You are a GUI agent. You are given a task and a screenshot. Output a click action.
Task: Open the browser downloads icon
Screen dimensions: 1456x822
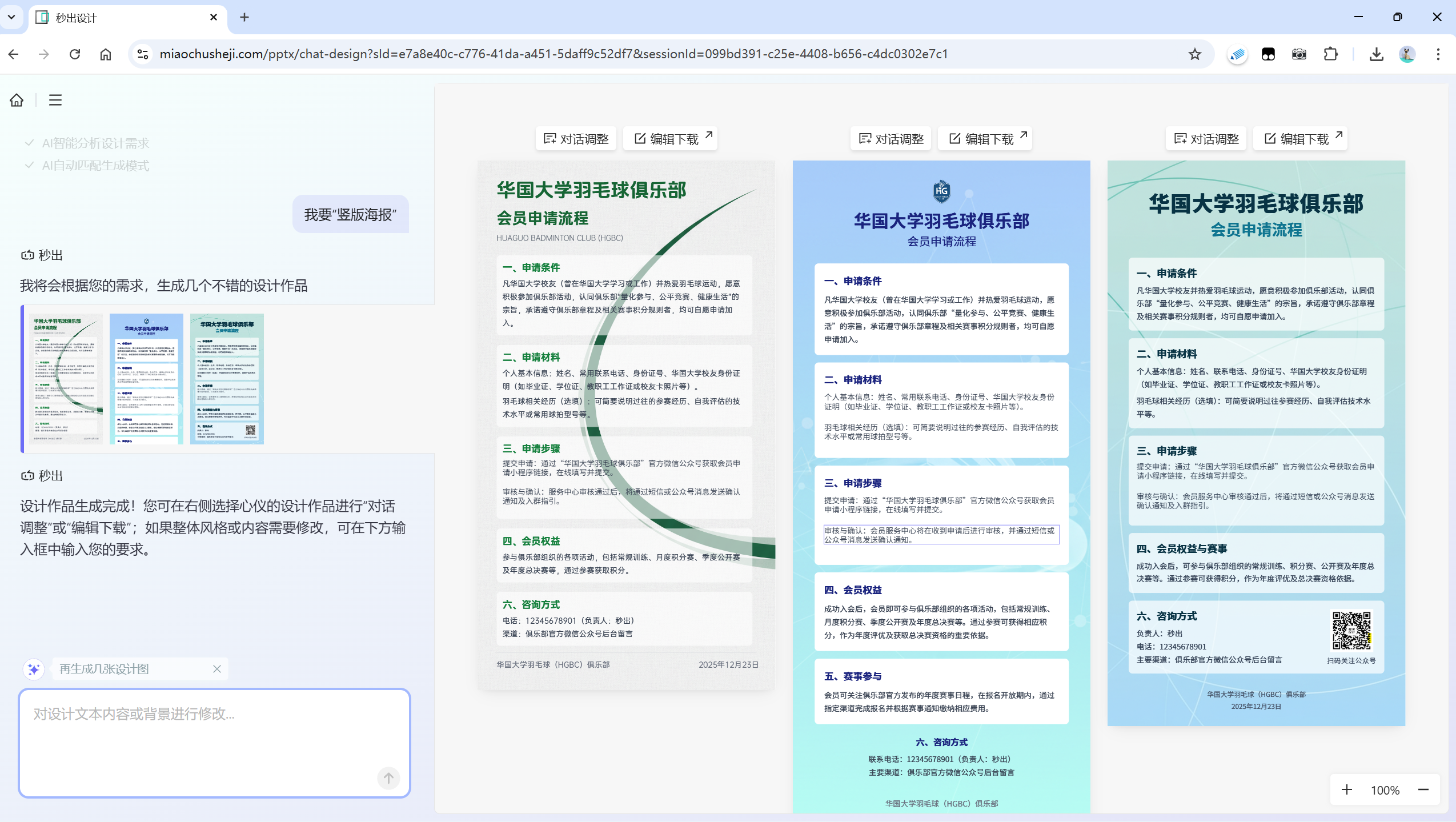pyautogui.click(x=1376, y=54)
